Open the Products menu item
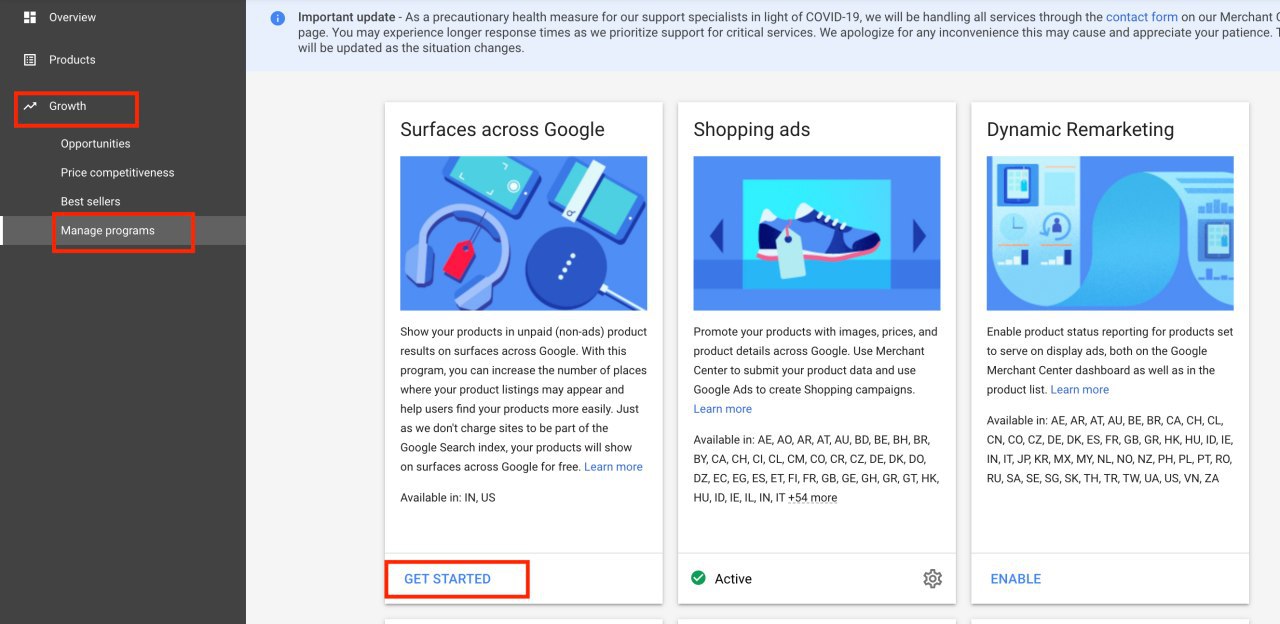The width and height of the screenshot is (1280, 624). pos(72,60)
